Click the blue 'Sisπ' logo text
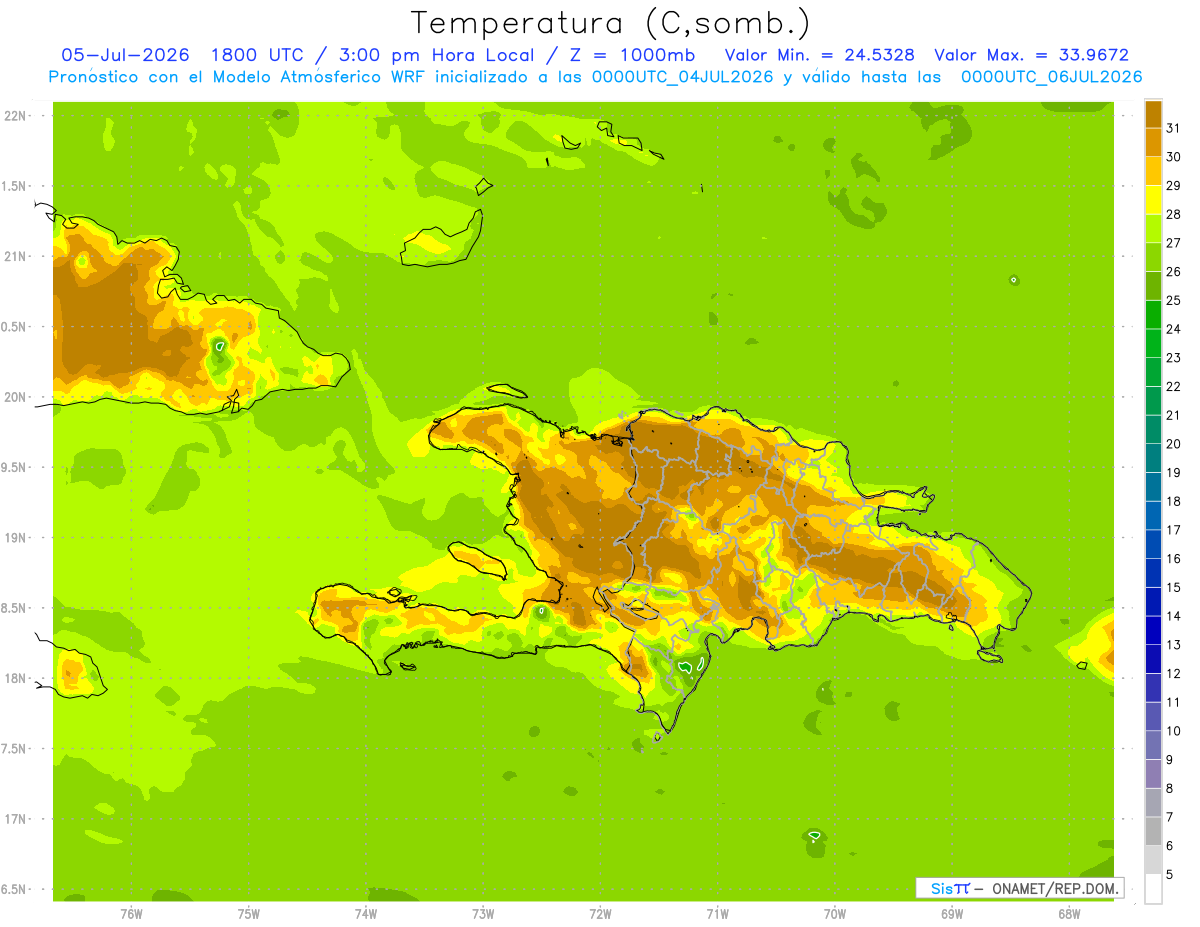The height and width of the screenshot is (927, 1200). click(950, 888)
